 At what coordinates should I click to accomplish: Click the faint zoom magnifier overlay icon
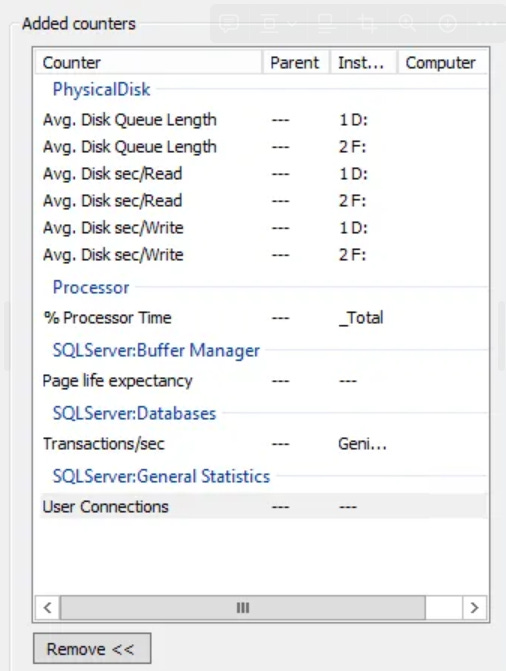pos(407,23)
